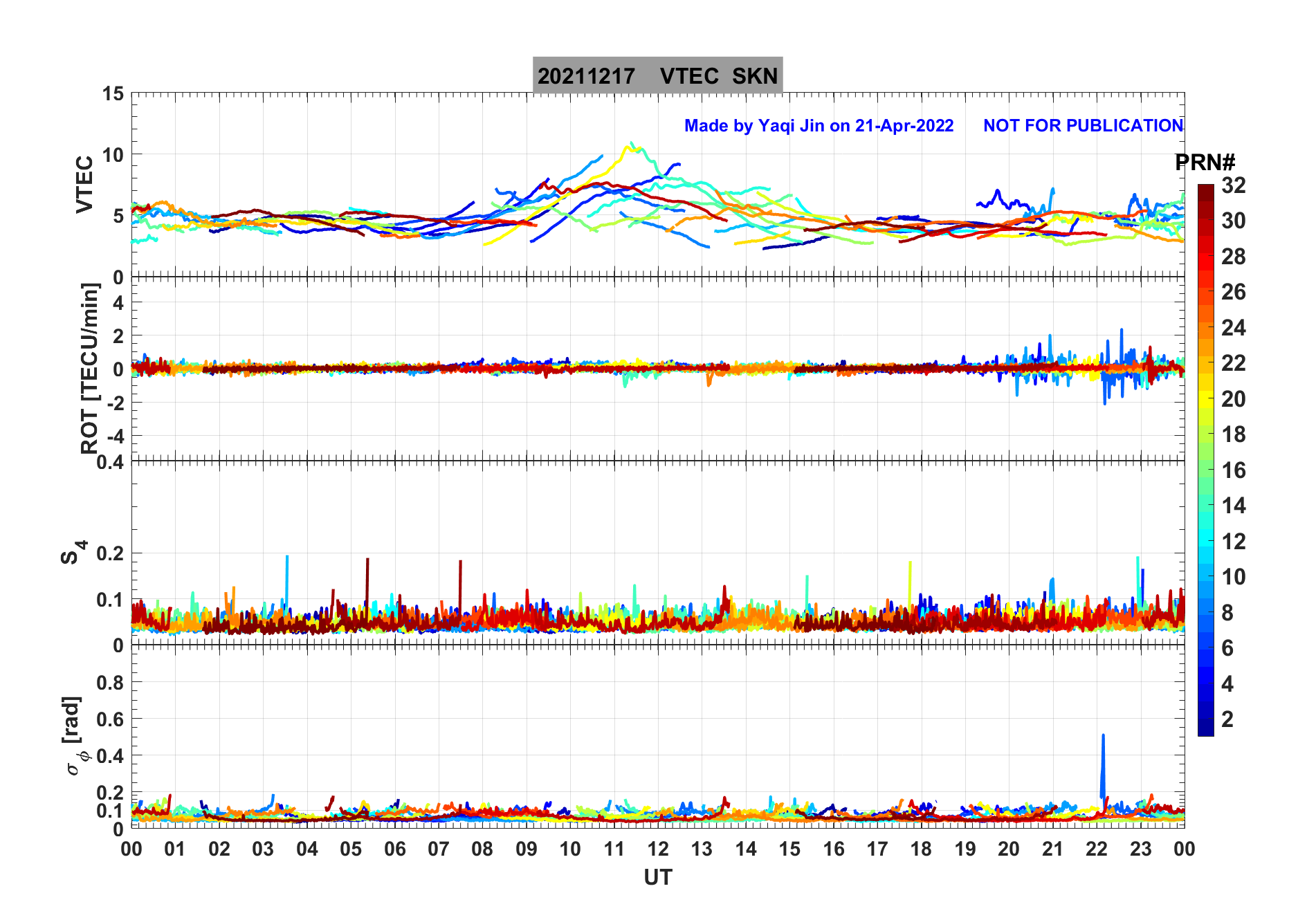Click the 'ROT [TECU/min]' y-axis label
1316x920 pixels.
click(90, 369)
